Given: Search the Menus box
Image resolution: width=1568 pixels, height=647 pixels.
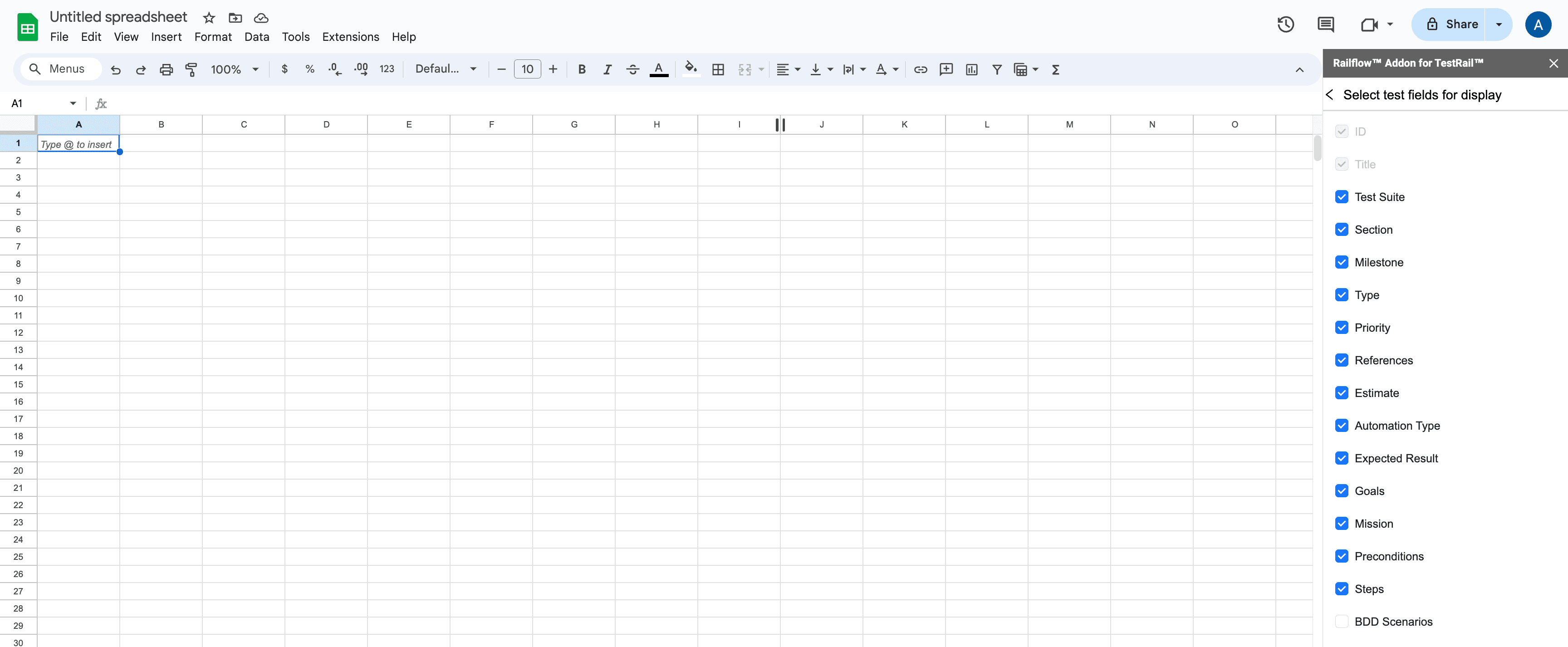Looking at the screenshot, I should coord(61,69).
